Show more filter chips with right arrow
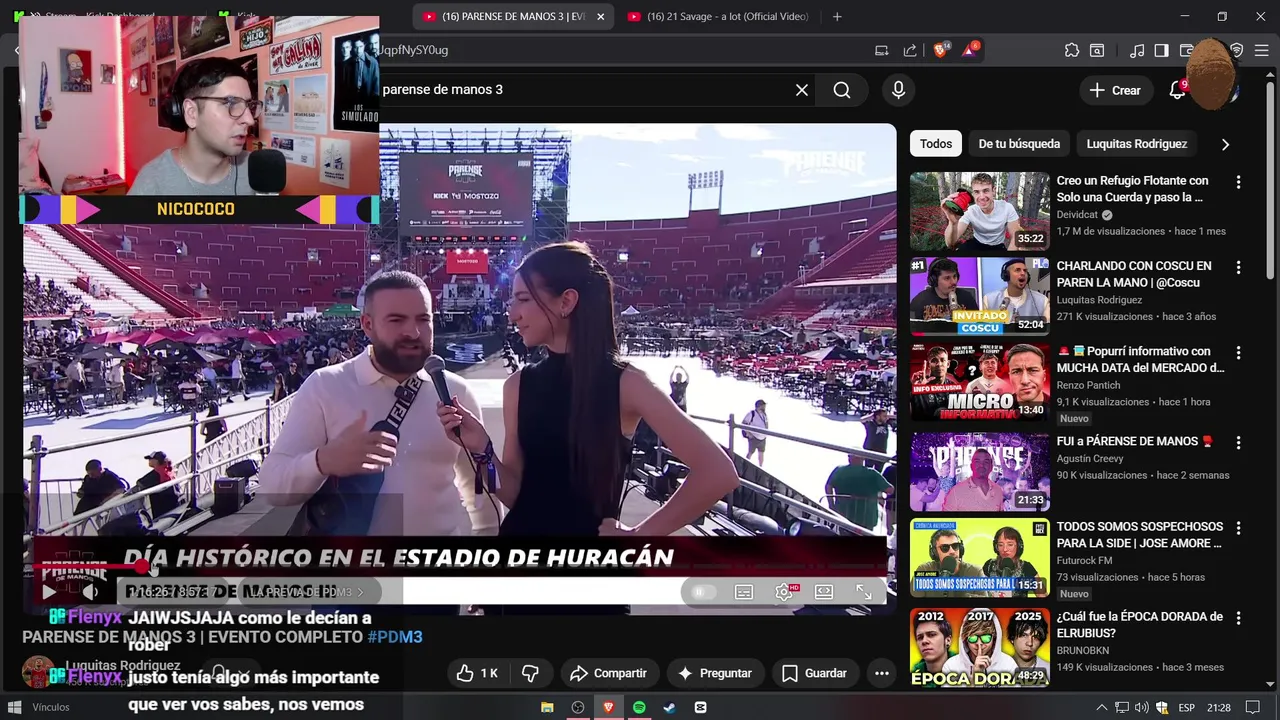The width and height of the screenshot is (1280, 720). pyautogui.click(x=1225, y=144)
